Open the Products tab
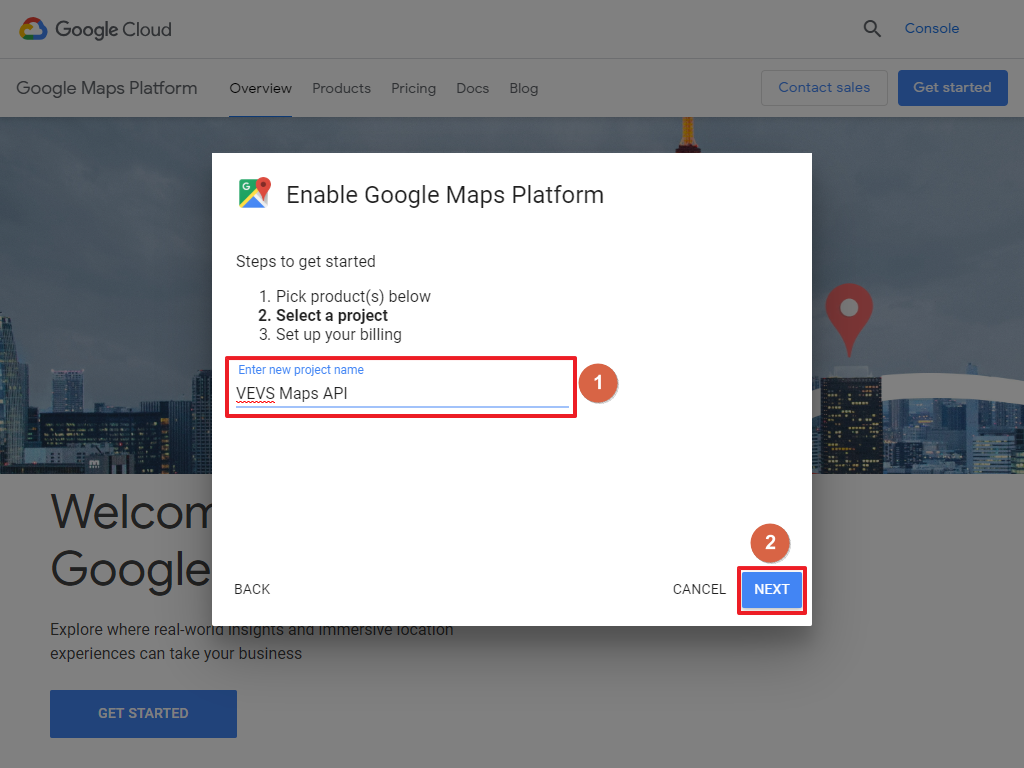Viewport: 1024px width, 768px height. tap(341, 88)
